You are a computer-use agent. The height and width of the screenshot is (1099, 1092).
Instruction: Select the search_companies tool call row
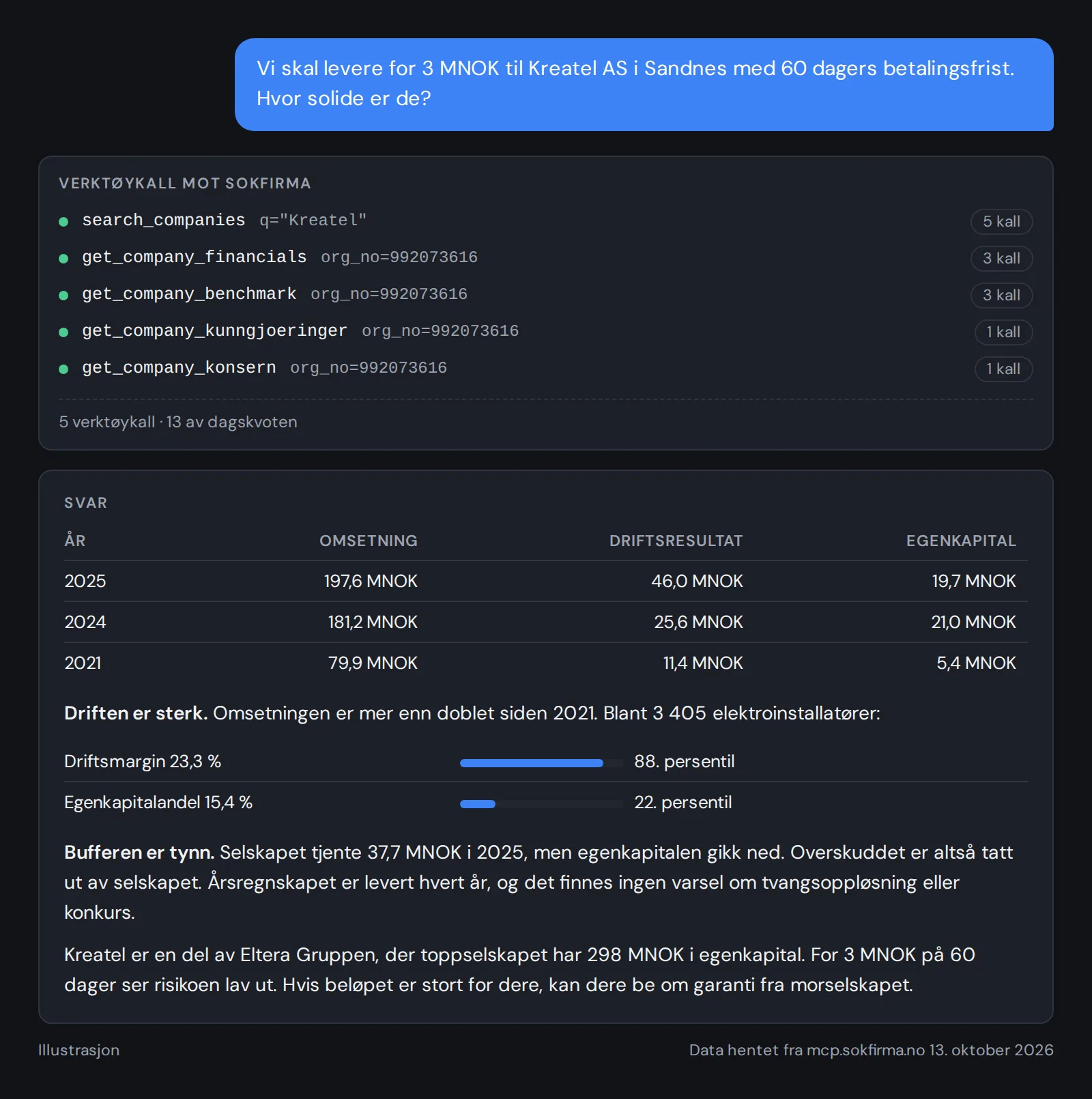tap(546, 221)
